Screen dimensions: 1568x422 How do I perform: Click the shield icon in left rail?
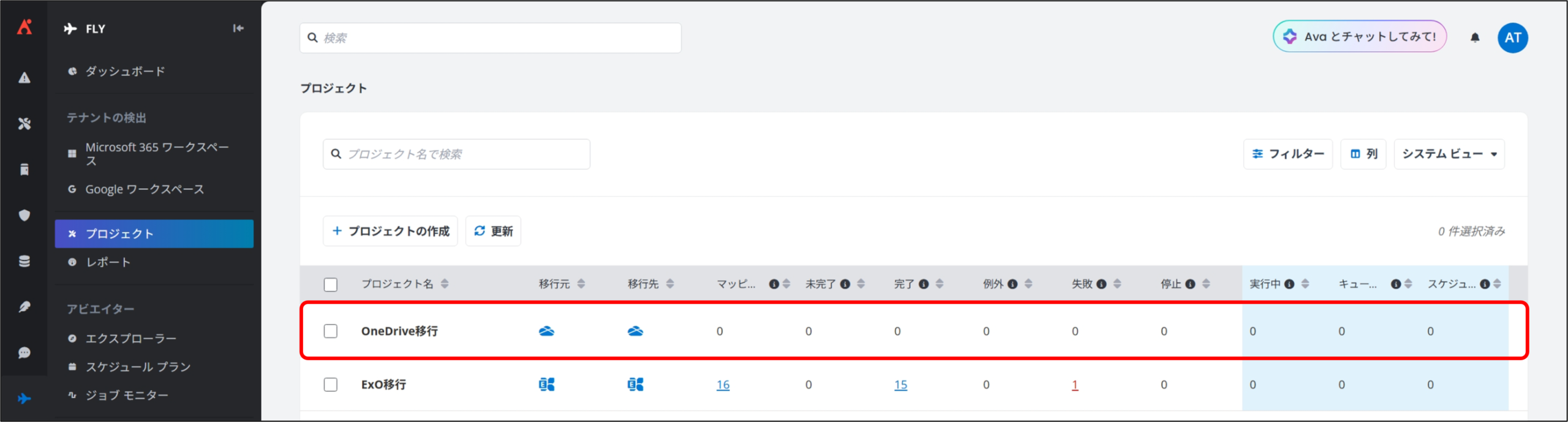[x=24, y=215]
